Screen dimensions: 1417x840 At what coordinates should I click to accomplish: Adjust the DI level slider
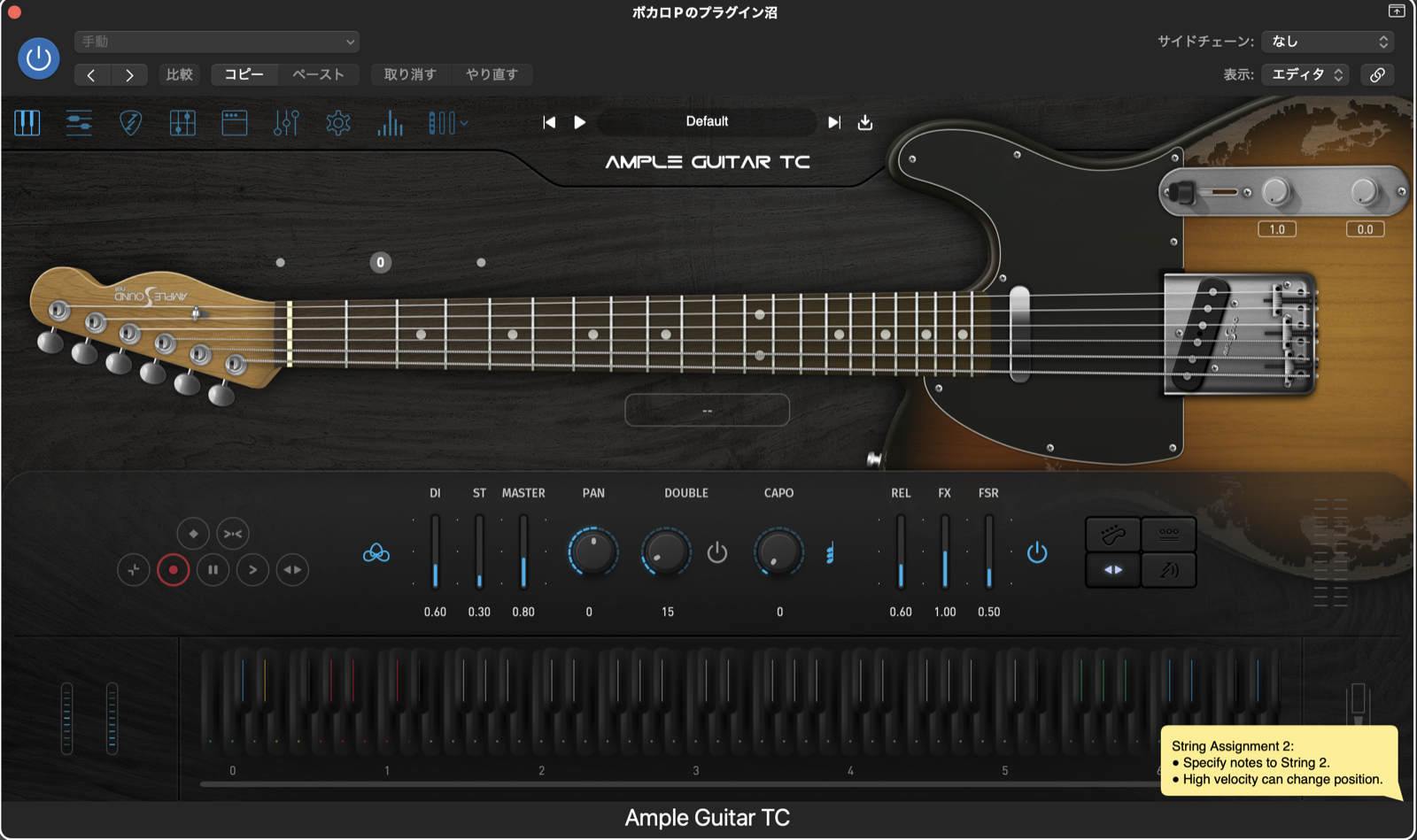pyautogui.click(x=436, y=551)
